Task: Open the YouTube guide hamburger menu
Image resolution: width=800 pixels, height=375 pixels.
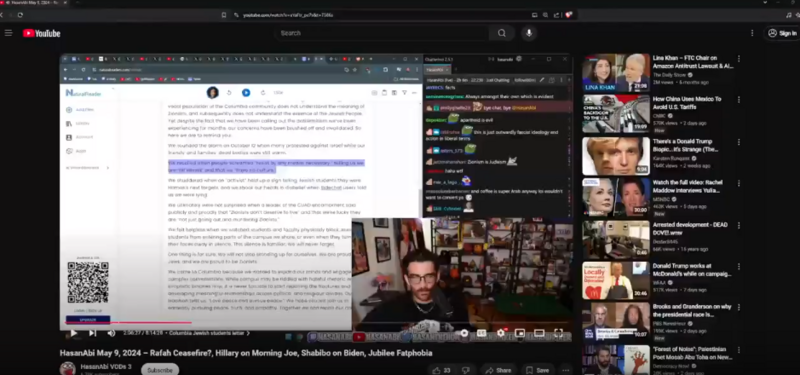Action: (x=8, y=33)
